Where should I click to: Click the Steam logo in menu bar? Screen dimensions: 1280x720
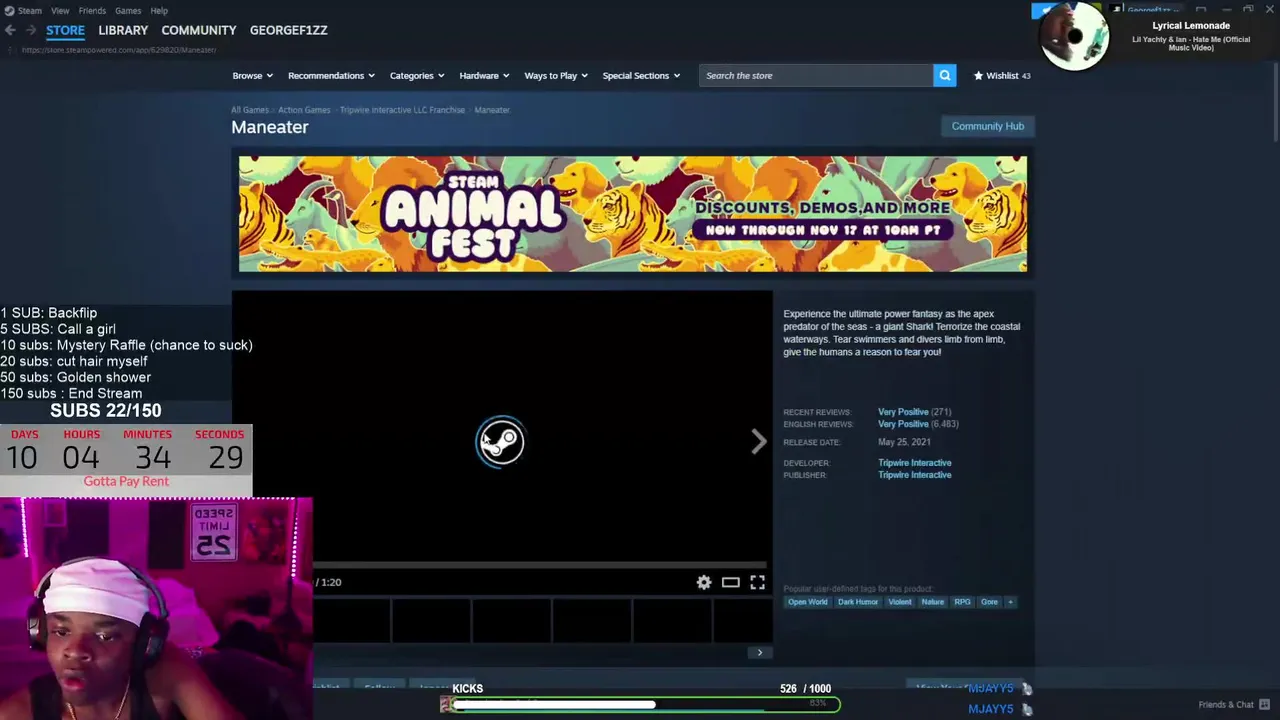tap(9, 10)
